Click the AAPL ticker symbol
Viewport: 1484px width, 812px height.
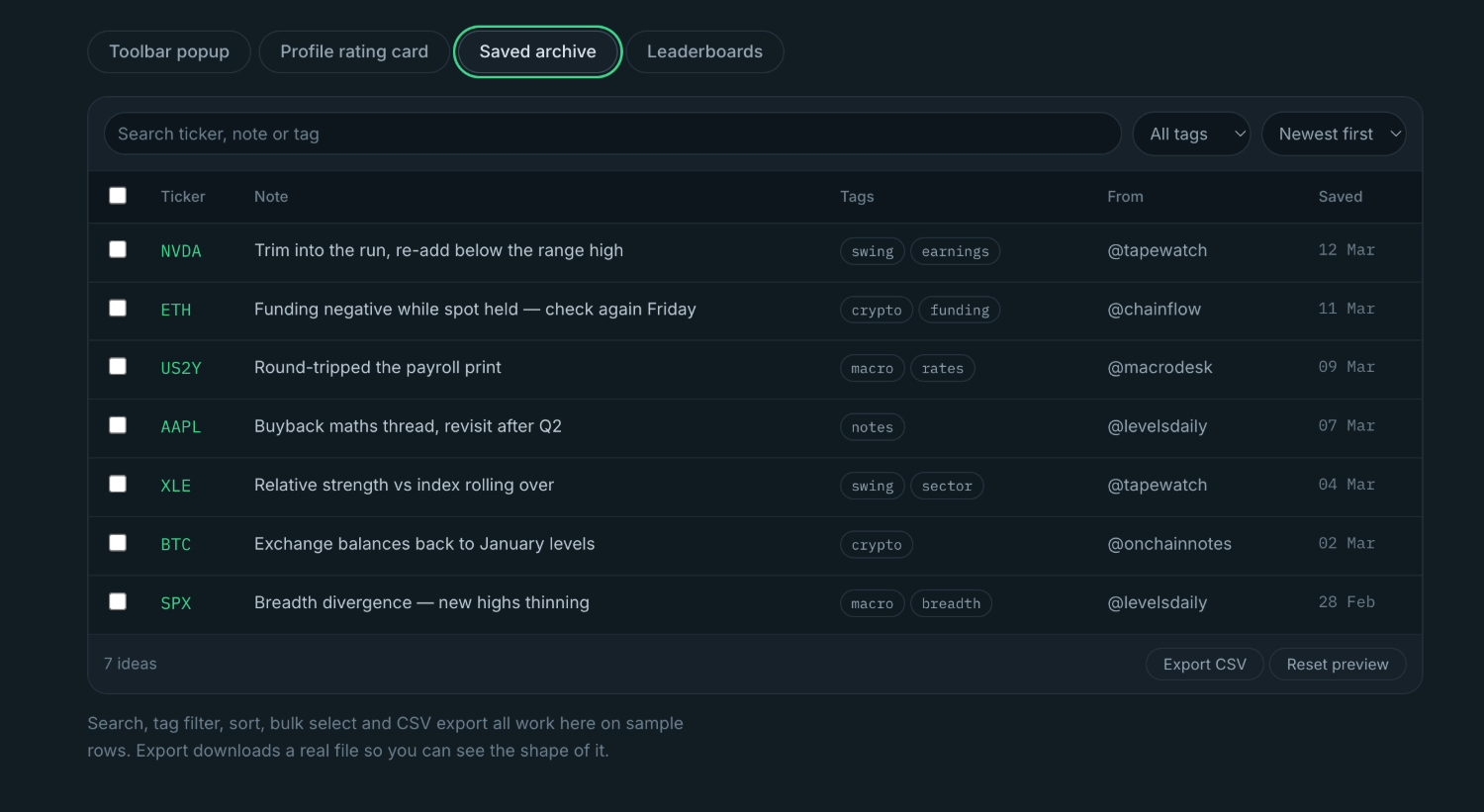click(x=181, y=427)
